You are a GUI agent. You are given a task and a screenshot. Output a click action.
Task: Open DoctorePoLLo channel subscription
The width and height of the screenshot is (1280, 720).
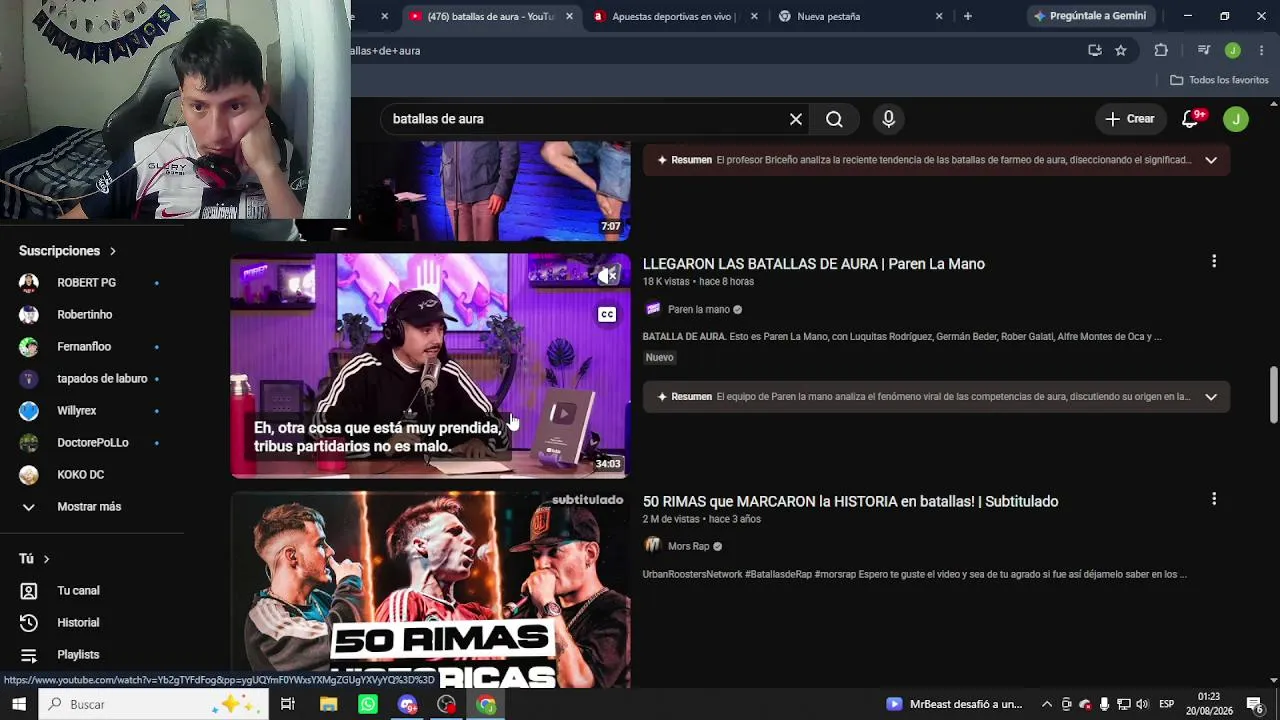click(x=92, y=443)
